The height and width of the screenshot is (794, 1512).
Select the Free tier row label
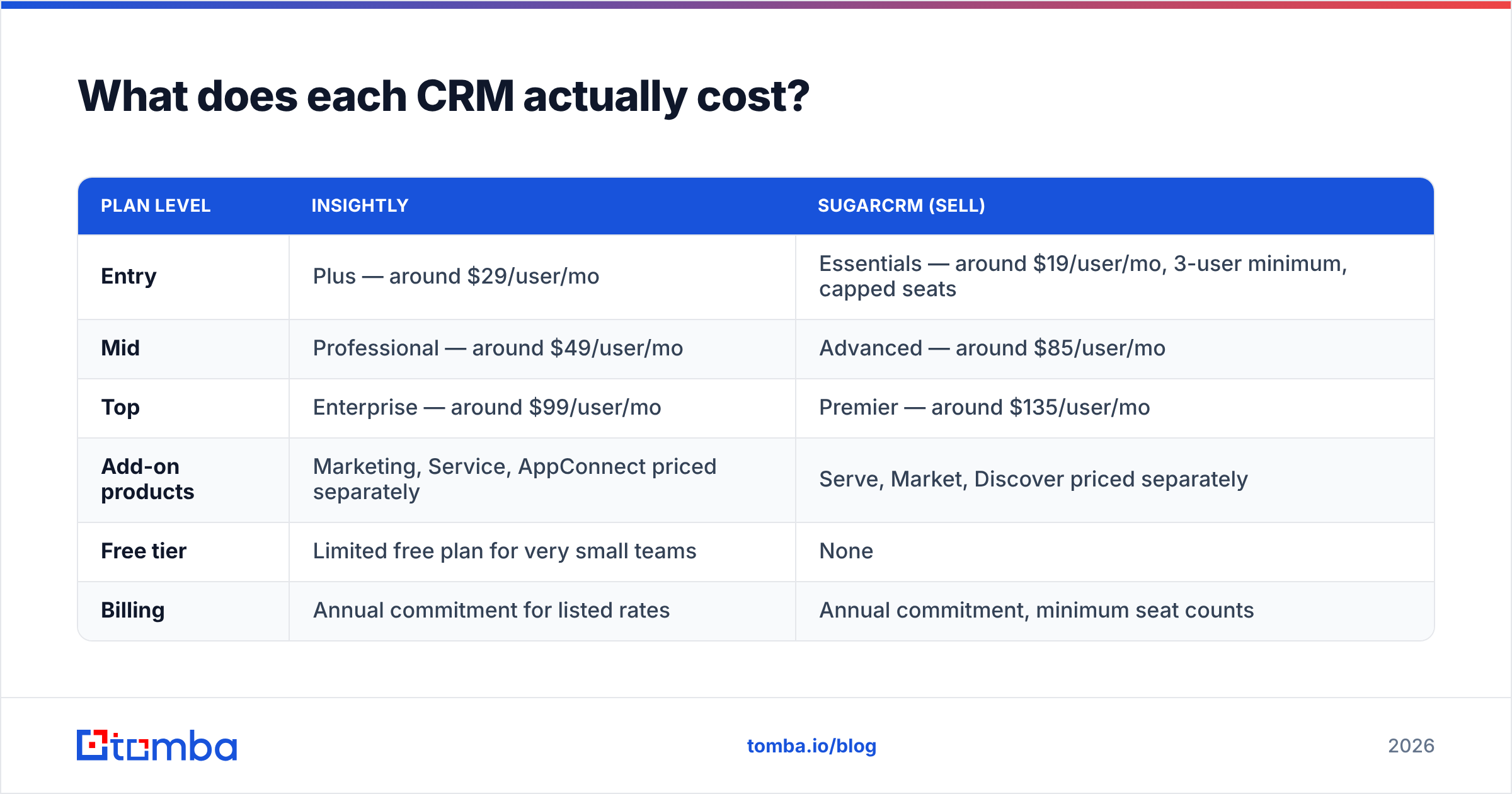pyautogui.click(x=144, y=551)
